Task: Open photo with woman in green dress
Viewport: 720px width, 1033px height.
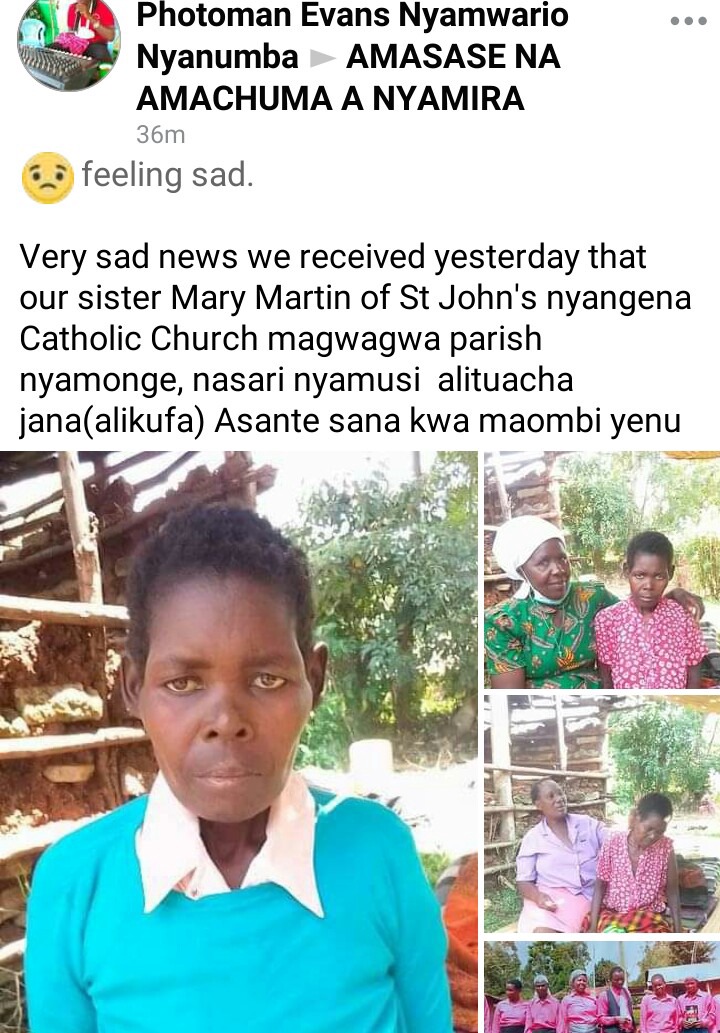Action: [x=602, y=570]
